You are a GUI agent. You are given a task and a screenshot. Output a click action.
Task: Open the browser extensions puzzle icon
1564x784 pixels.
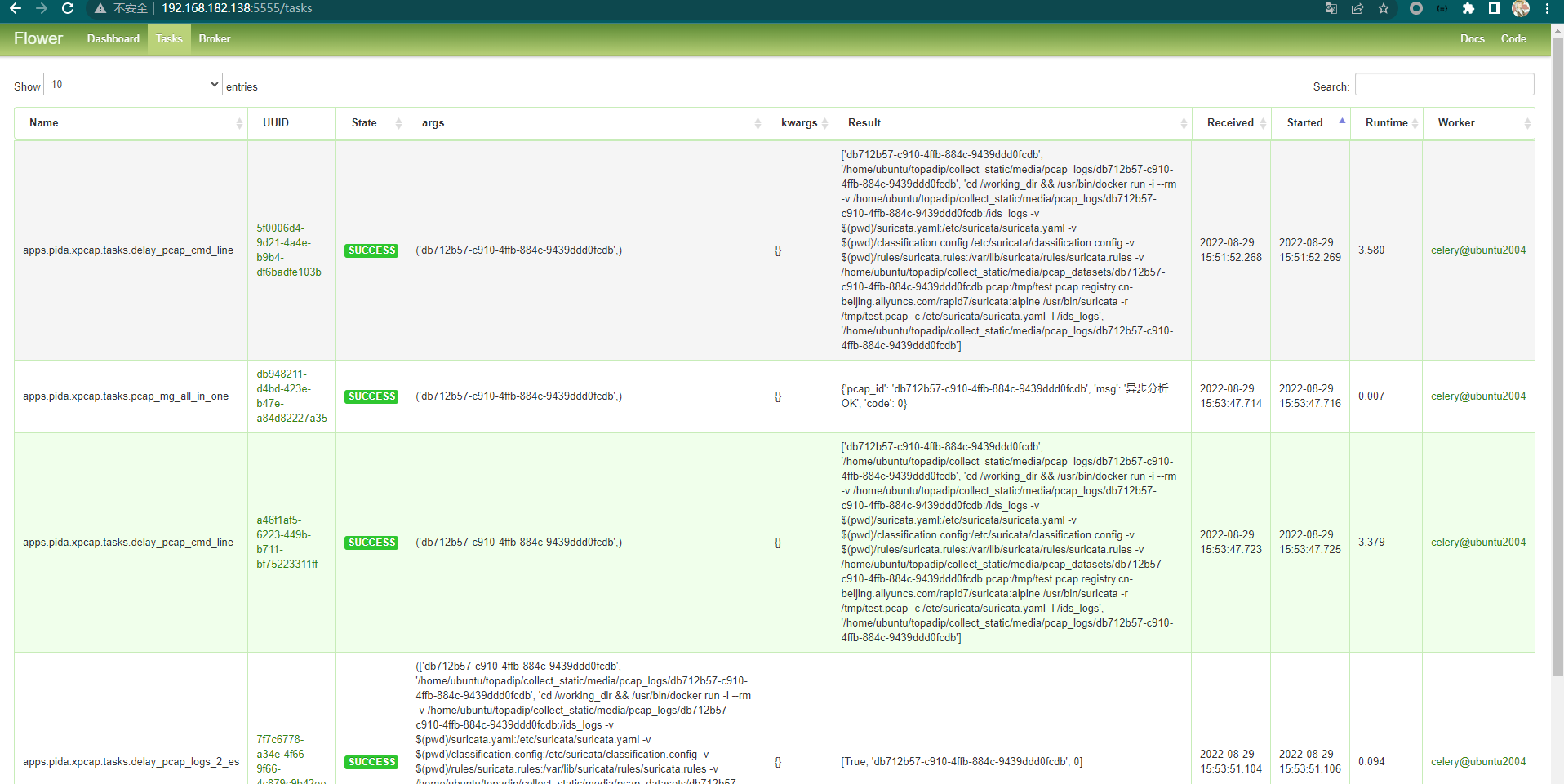coord(1468,9)
